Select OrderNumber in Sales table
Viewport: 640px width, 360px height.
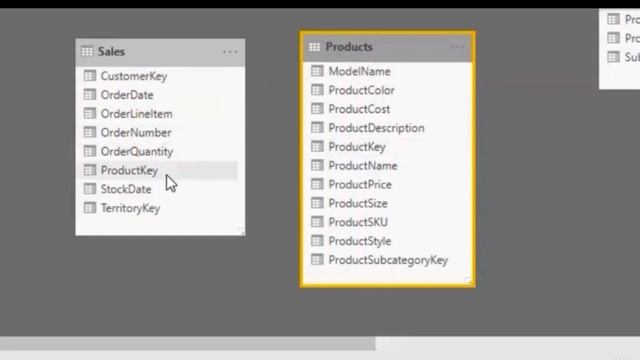click(136, 133)
